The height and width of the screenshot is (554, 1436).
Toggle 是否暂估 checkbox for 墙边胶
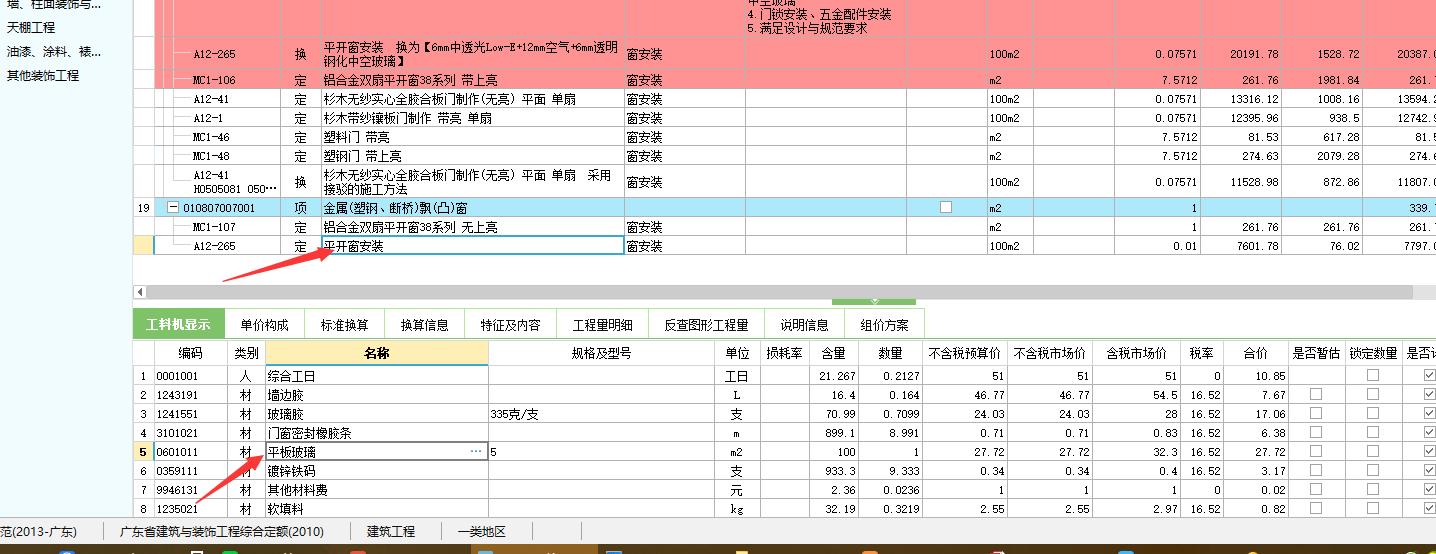pyautogui.click(x=1316, y=395)
